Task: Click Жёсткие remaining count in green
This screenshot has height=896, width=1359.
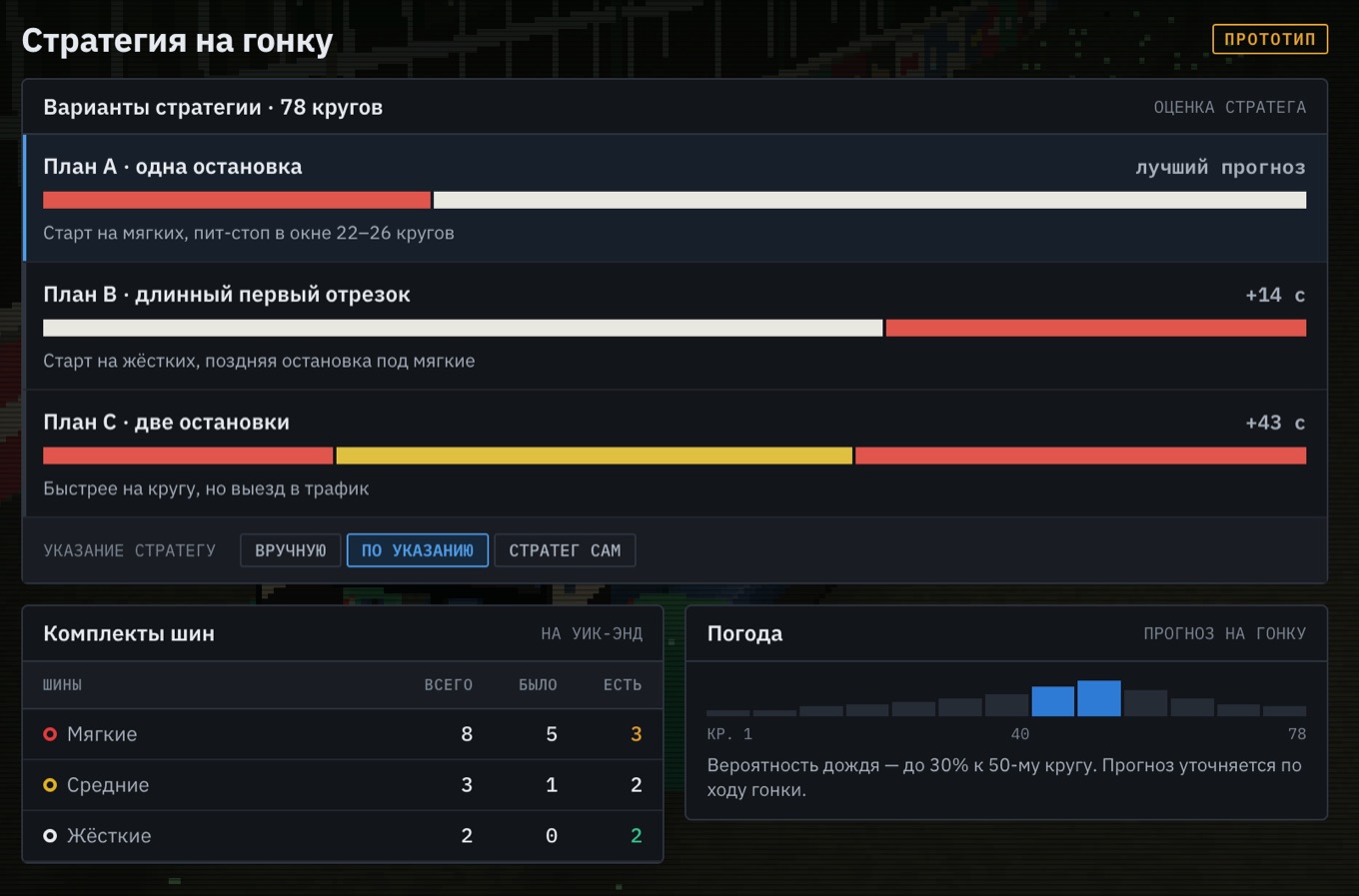Action: tap(636, 836)
